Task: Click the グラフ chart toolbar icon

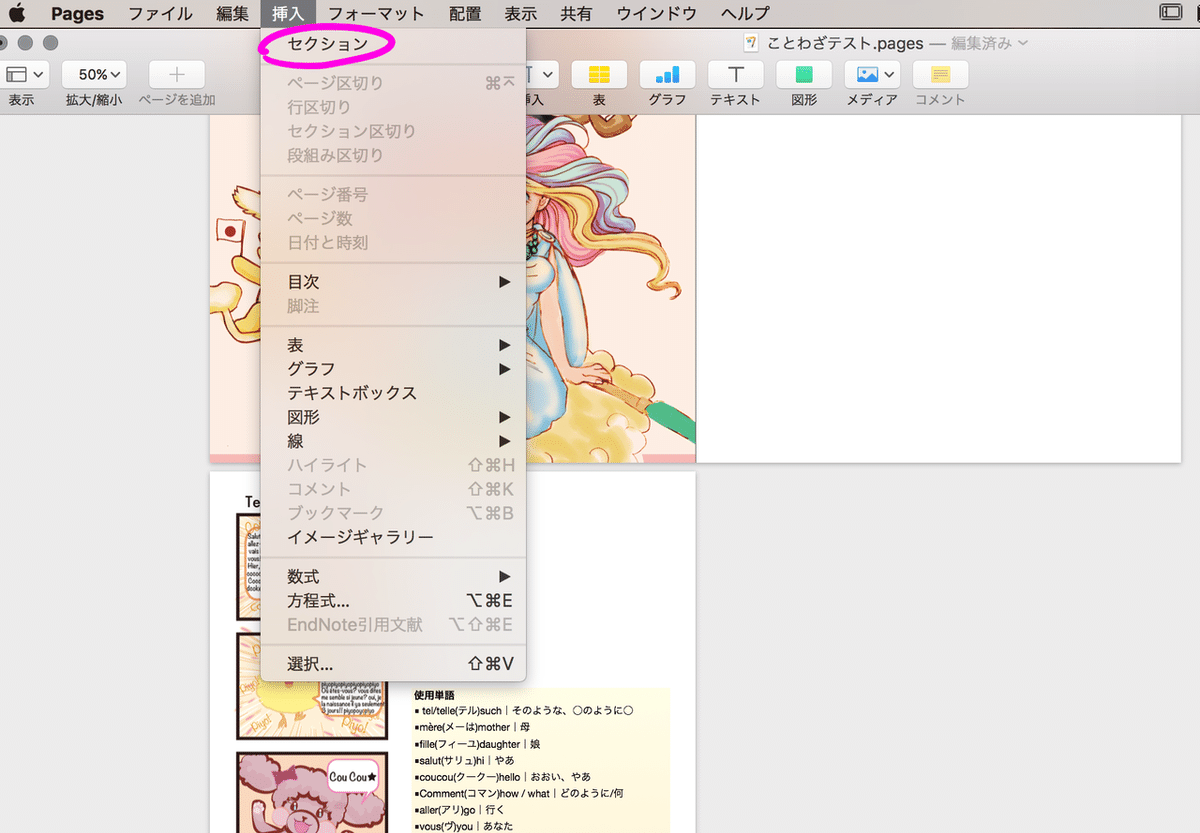Action: pyautogui.click(x=667, y=75)
